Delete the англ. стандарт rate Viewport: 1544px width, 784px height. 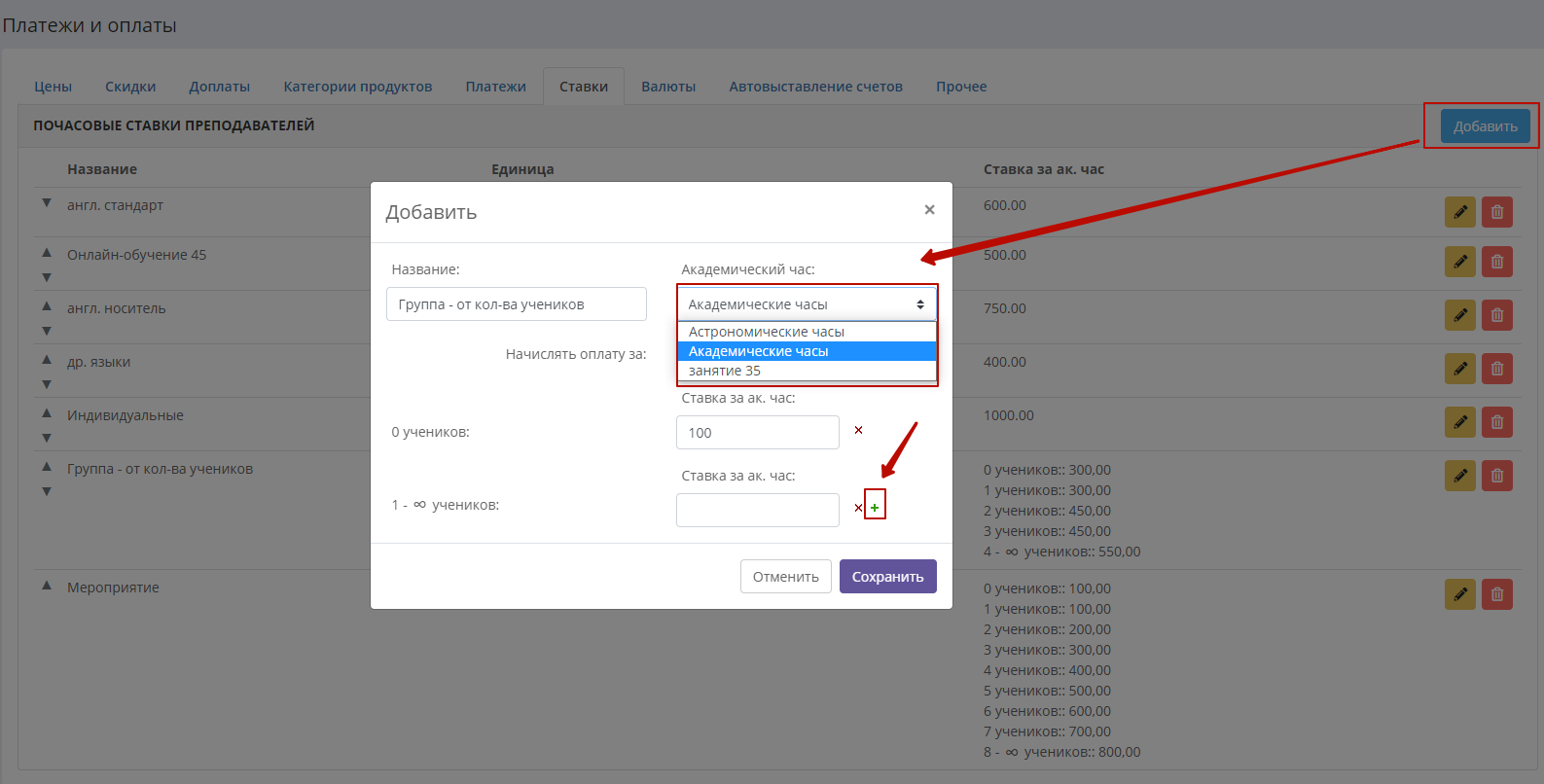coord(1497,212)
